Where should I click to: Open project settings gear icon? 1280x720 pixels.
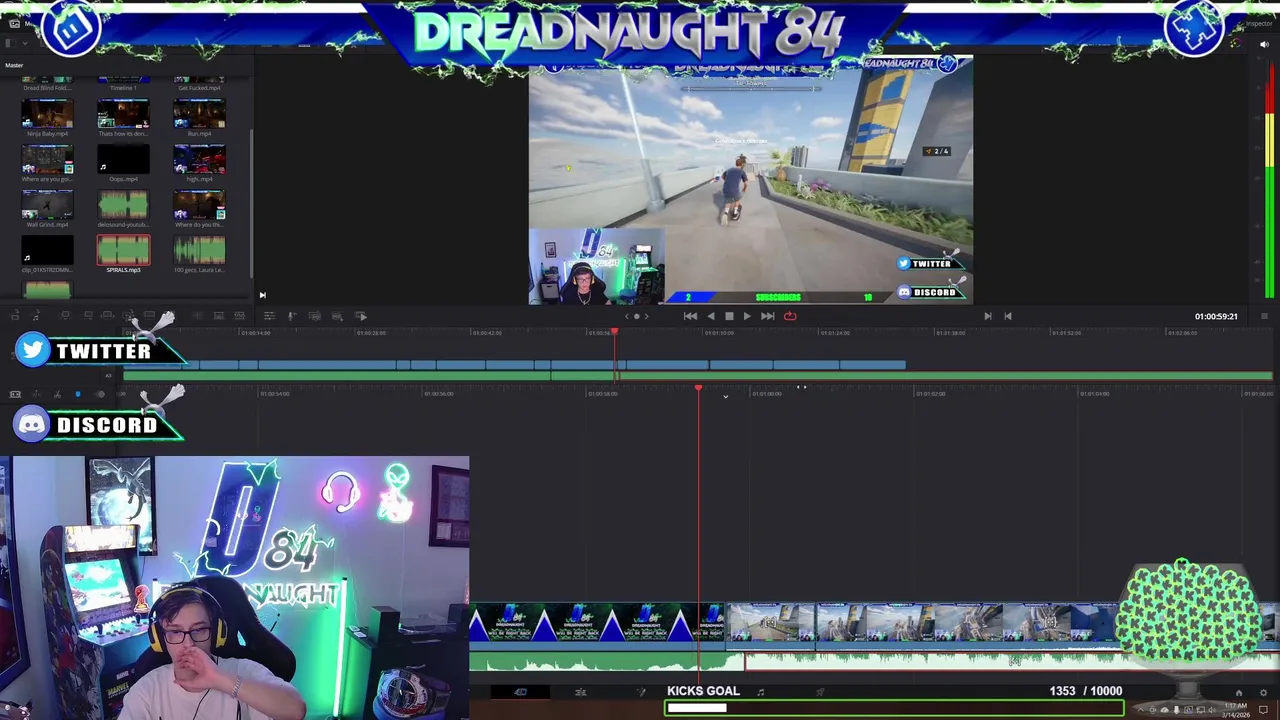coord(1264,693)
